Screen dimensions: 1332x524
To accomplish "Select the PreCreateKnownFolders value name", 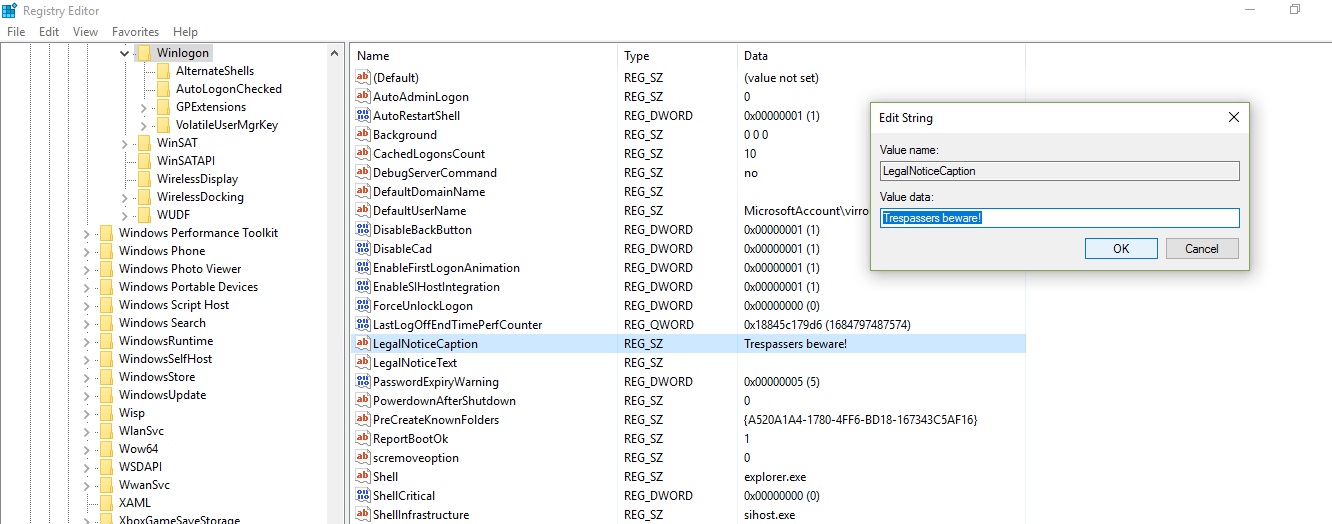I will [x=435, y=420].
